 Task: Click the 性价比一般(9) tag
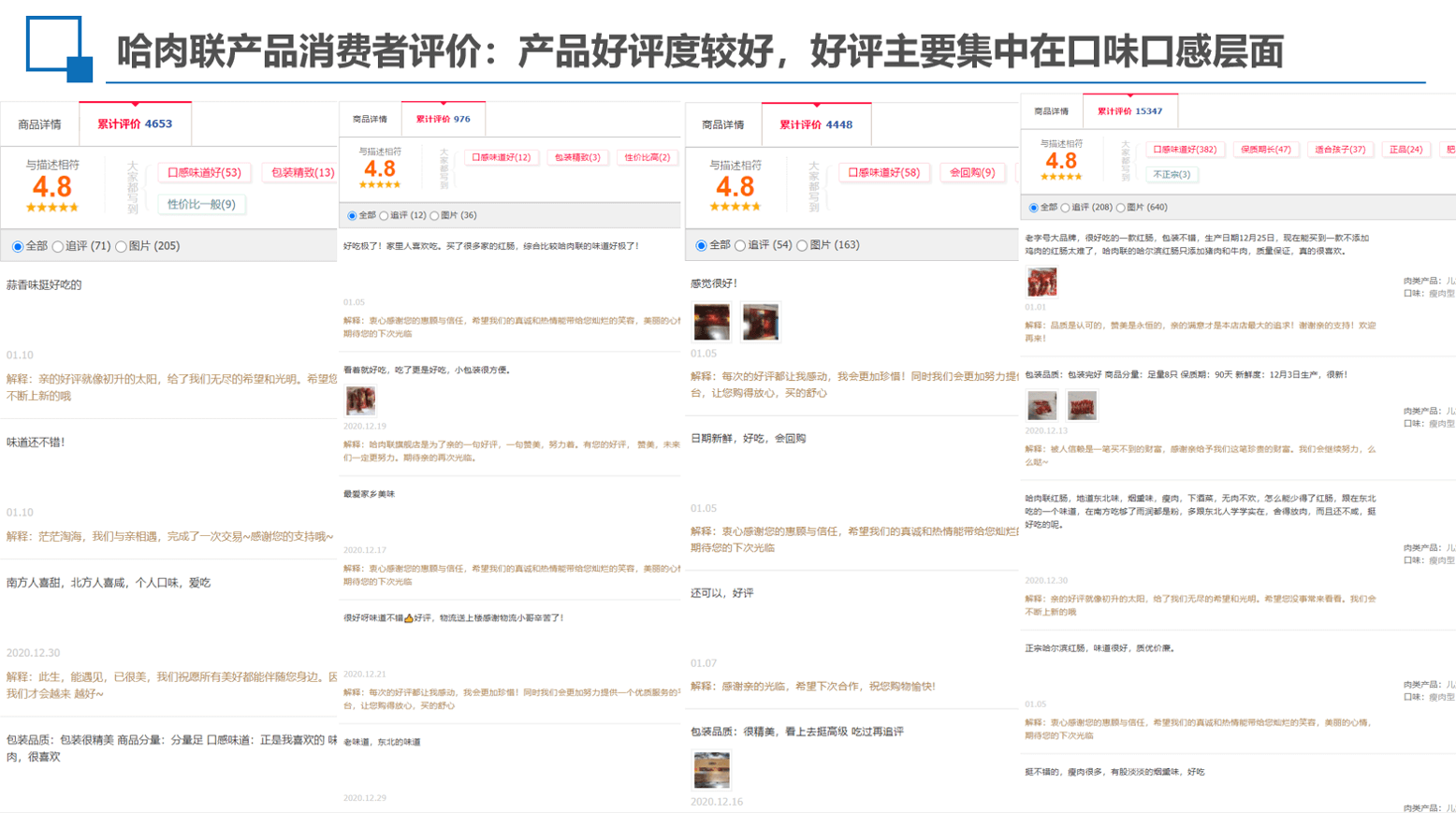coord(201,204)
